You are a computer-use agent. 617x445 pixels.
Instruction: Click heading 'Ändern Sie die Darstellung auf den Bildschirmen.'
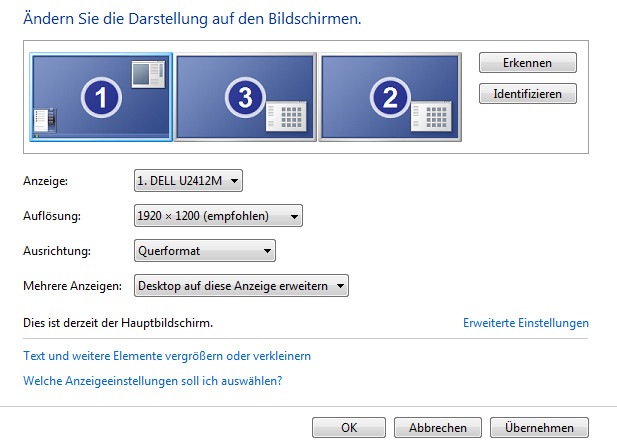pos(192,18)
